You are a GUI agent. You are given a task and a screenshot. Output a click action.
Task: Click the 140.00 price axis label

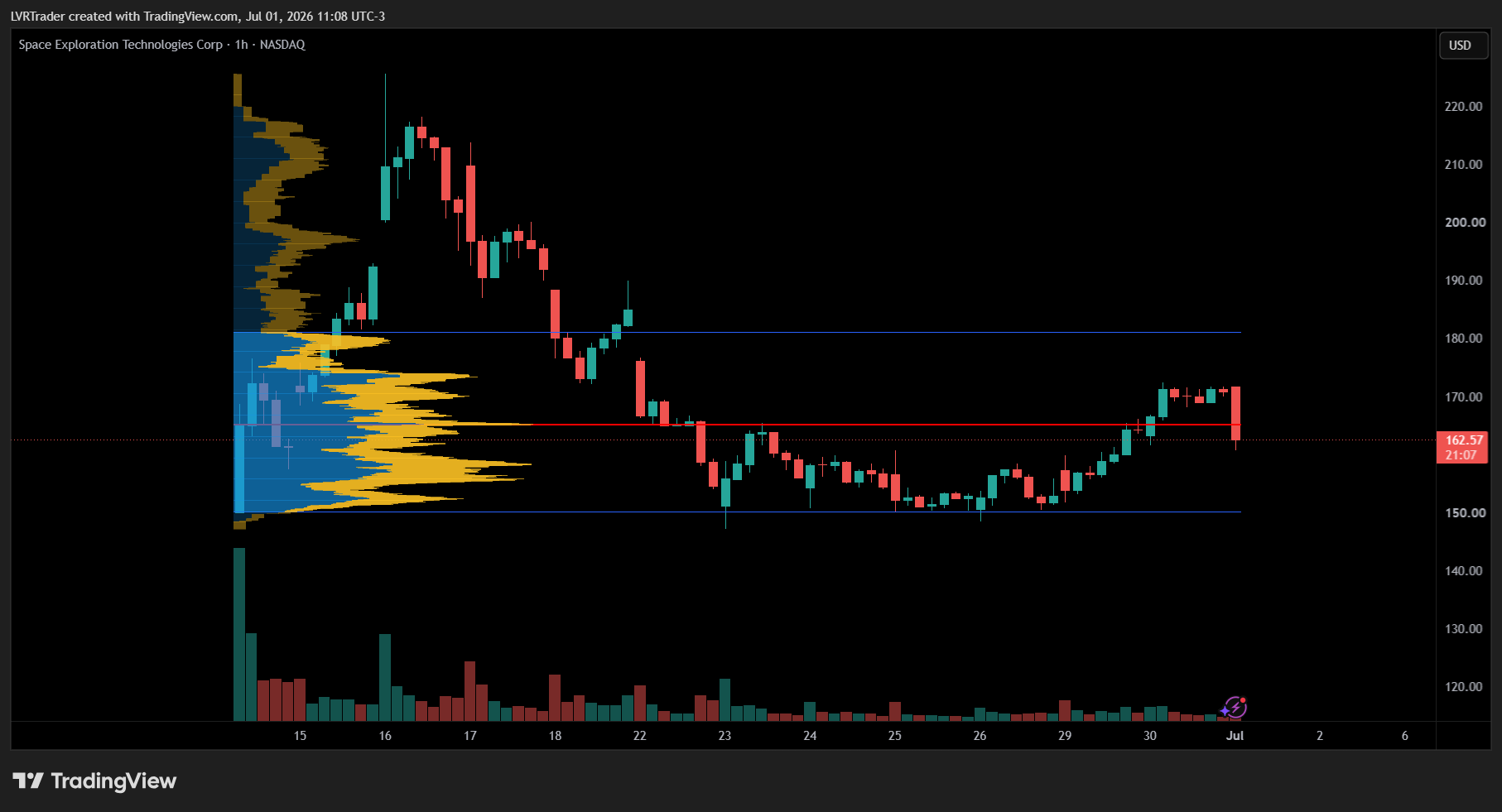pos(1463,570)
